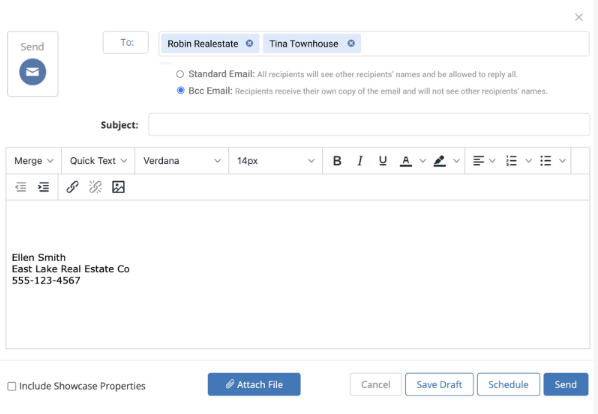The width and height of the screenshot is (598, 414).
Task: Increase indent with the indent icon
Action: pos(43,187)
